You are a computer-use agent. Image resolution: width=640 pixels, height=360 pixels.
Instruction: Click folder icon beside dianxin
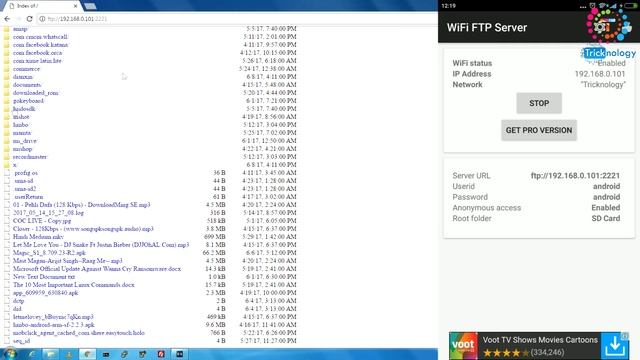[x=7, y=77]
